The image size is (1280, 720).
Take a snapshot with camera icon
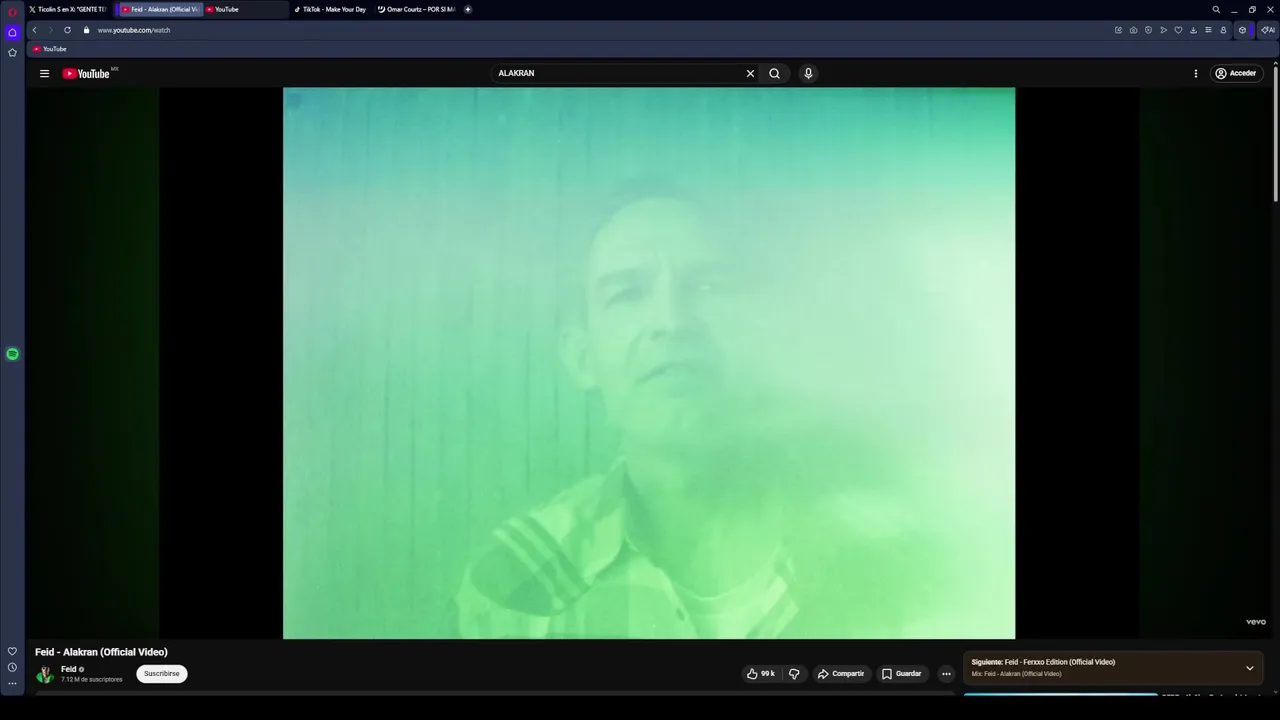pyautogui.click(x=1133, y=30)
